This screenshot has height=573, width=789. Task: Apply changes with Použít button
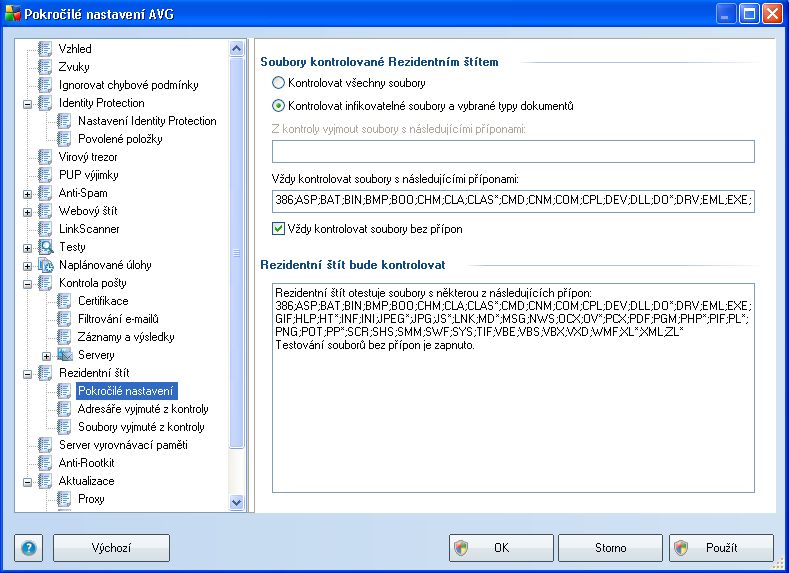coord(721,548)
